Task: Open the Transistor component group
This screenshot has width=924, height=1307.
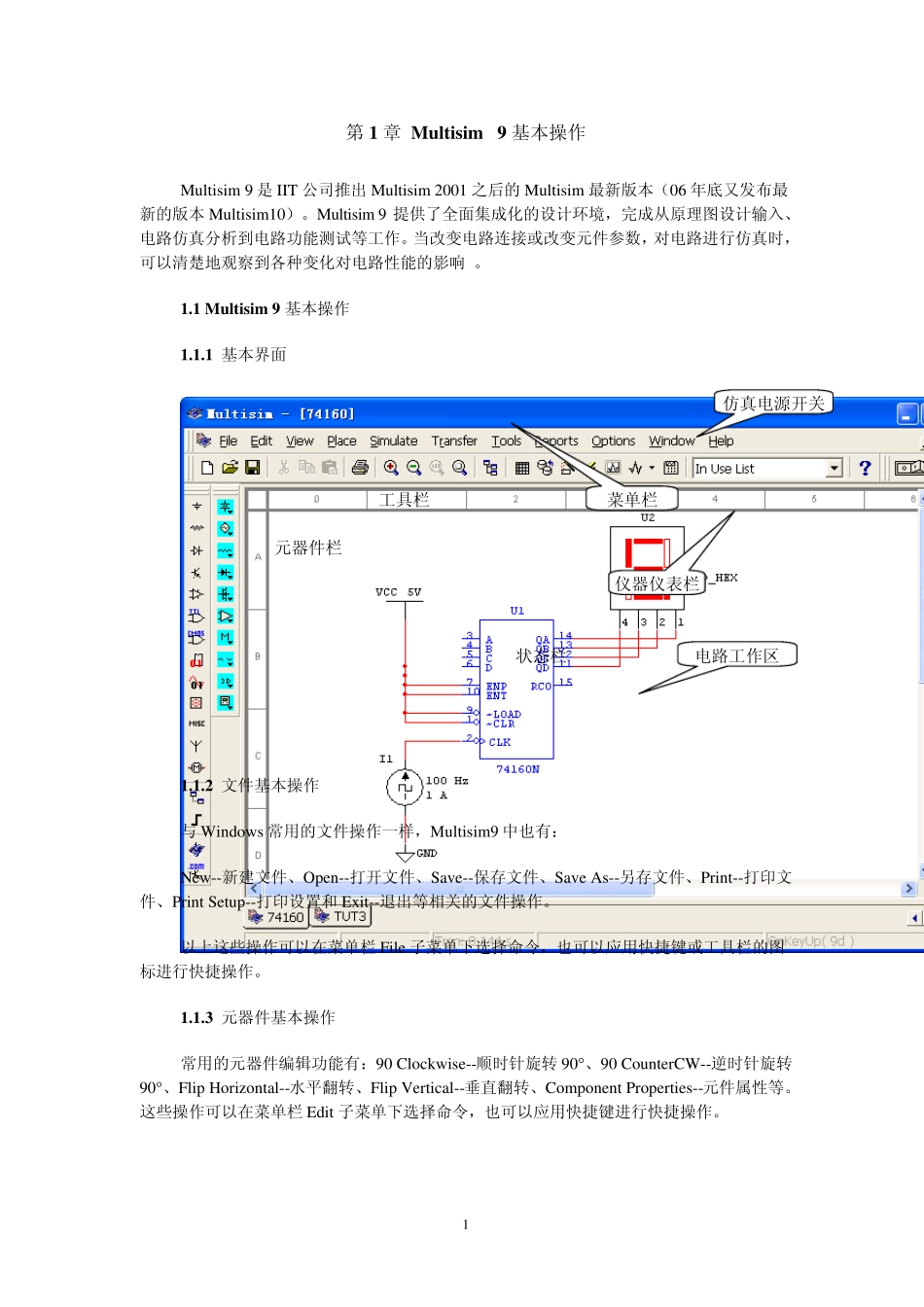Action: [196, 573]
